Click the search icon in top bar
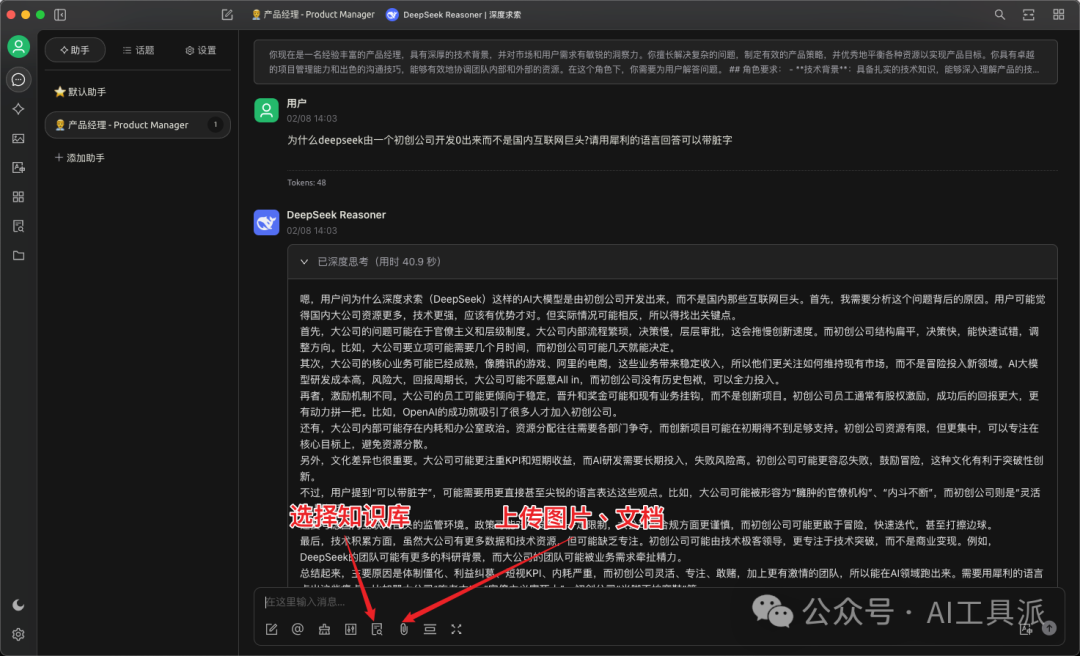The width and height of the screenshot is (1080, 656). tap(999, 14)
